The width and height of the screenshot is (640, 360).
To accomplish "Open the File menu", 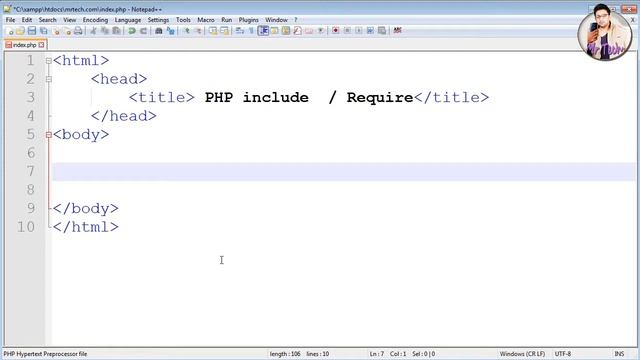I will [10, 20].
